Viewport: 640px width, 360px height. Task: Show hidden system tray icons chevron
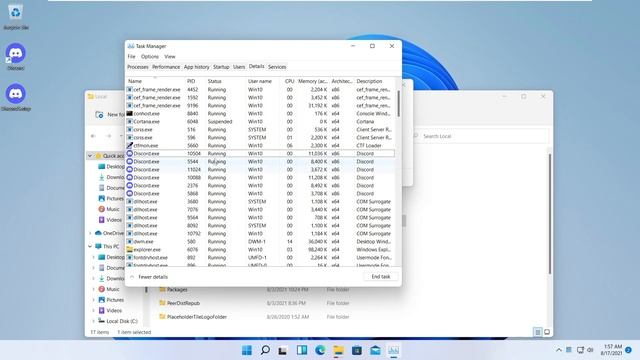(559, 350)
